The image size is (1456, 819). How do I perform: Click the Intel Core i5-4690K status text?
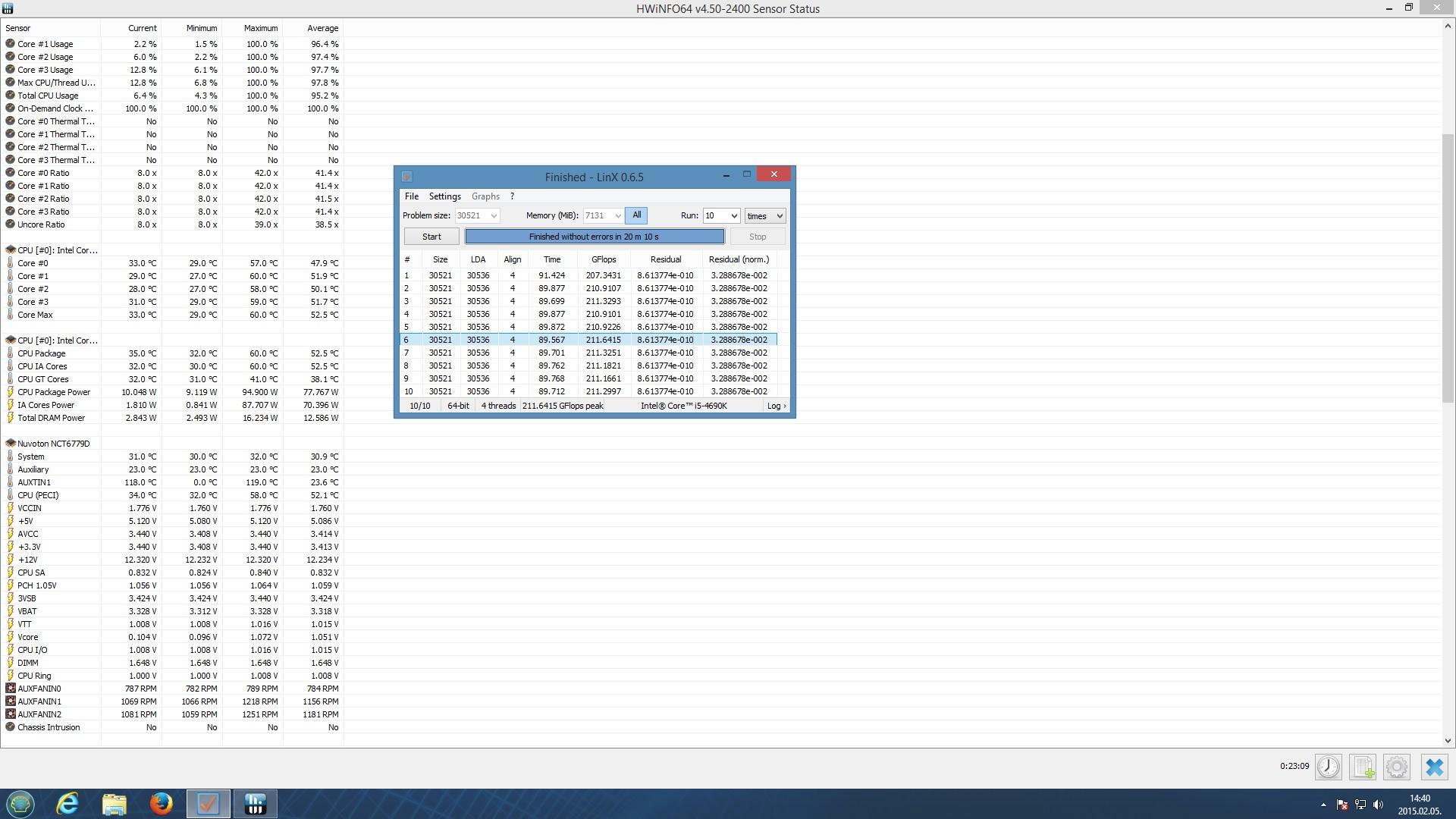click(684, 406)
